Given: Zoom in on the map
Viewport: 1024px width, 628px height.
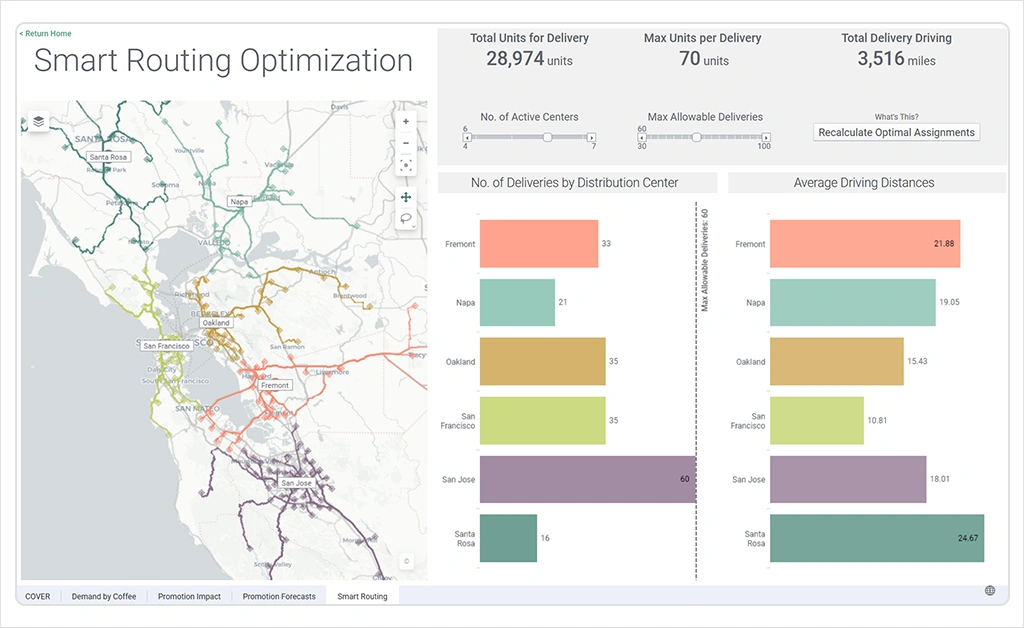Looking at the screenshot, I should pos(405,121).
